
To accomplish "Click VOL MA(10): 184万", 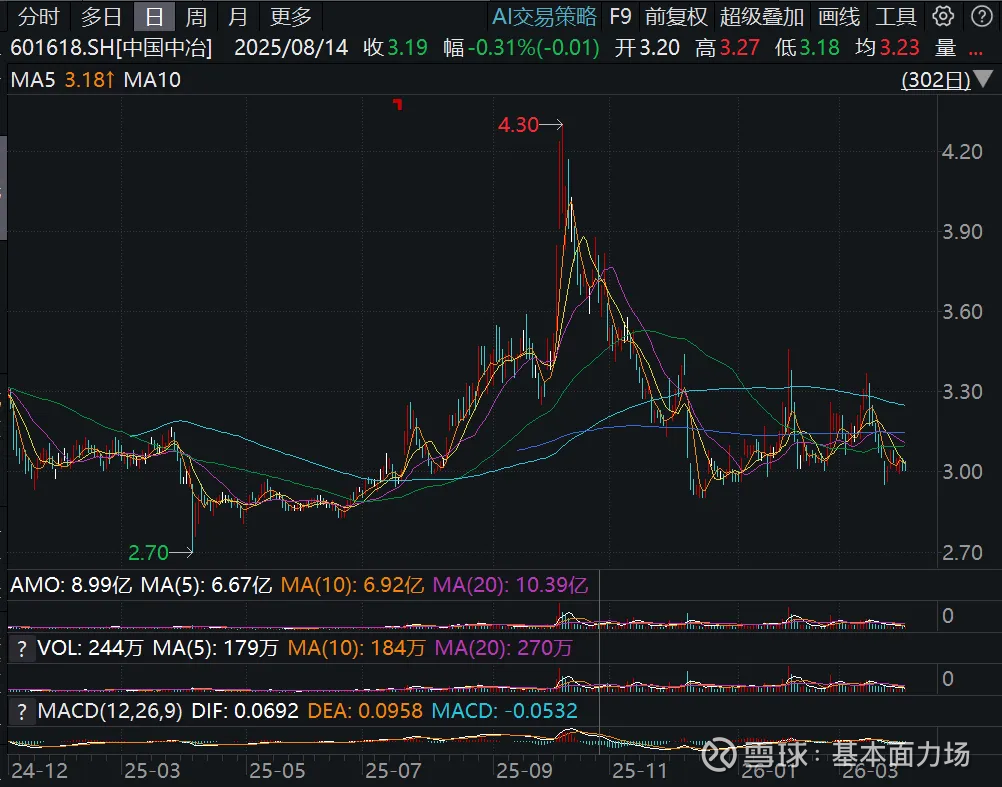I will pyautogui.click(x=357, y=648).
